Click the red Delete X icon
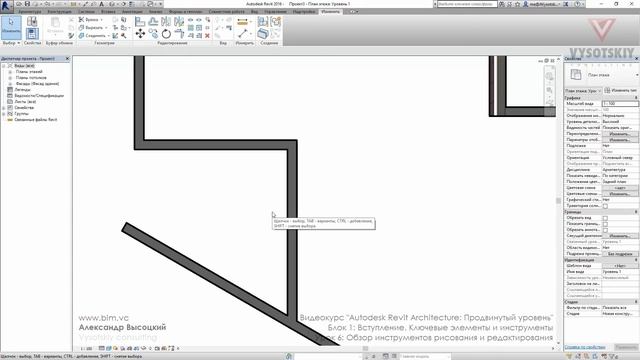Viewport: 640px width, 360px height. pos(207,36)
